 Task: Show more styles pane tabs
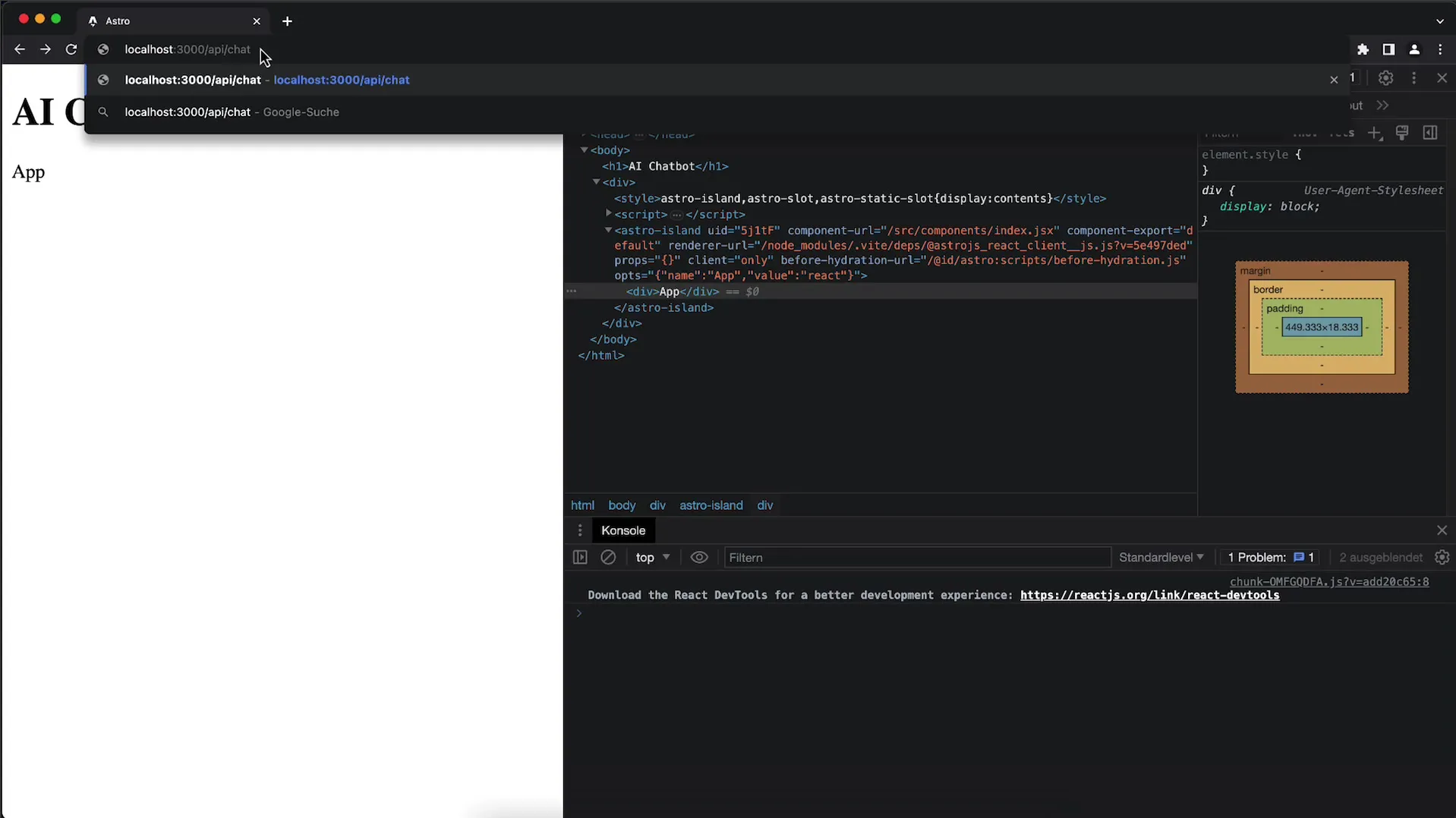tap(1382, 105)
